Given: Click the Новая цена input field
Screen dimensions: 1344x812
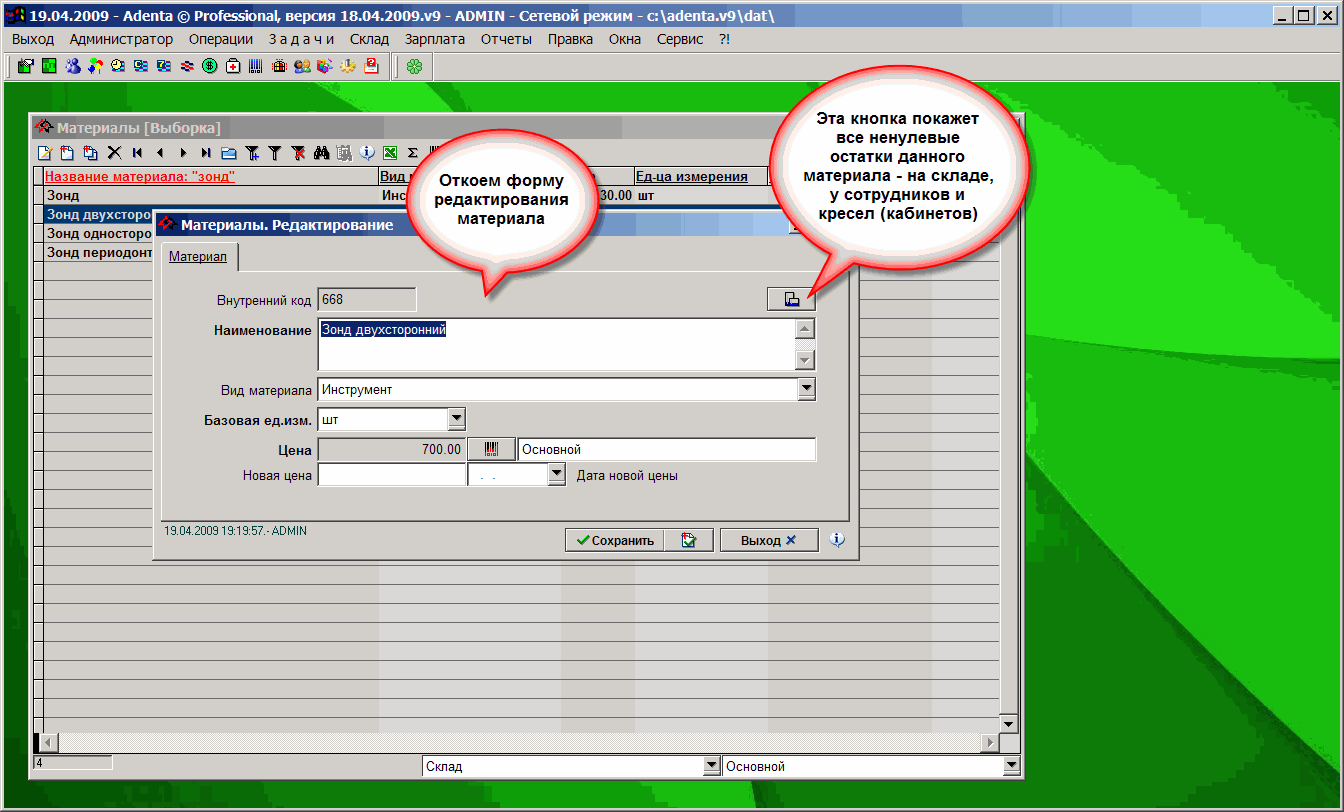Looking at the screenshot, I should [391, 476].
